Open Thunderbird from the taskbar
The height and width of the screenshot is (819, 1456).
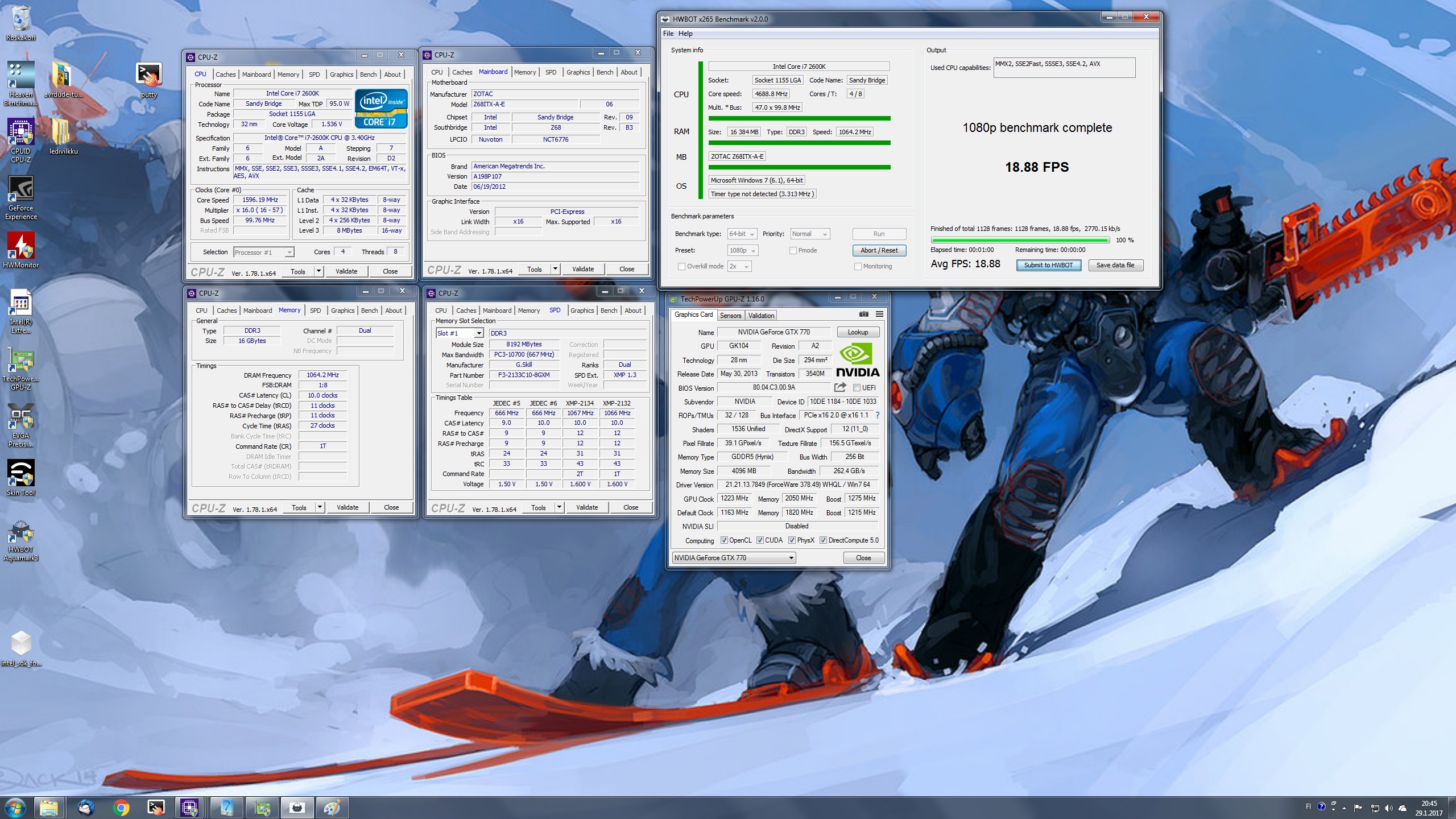[86, 808]
